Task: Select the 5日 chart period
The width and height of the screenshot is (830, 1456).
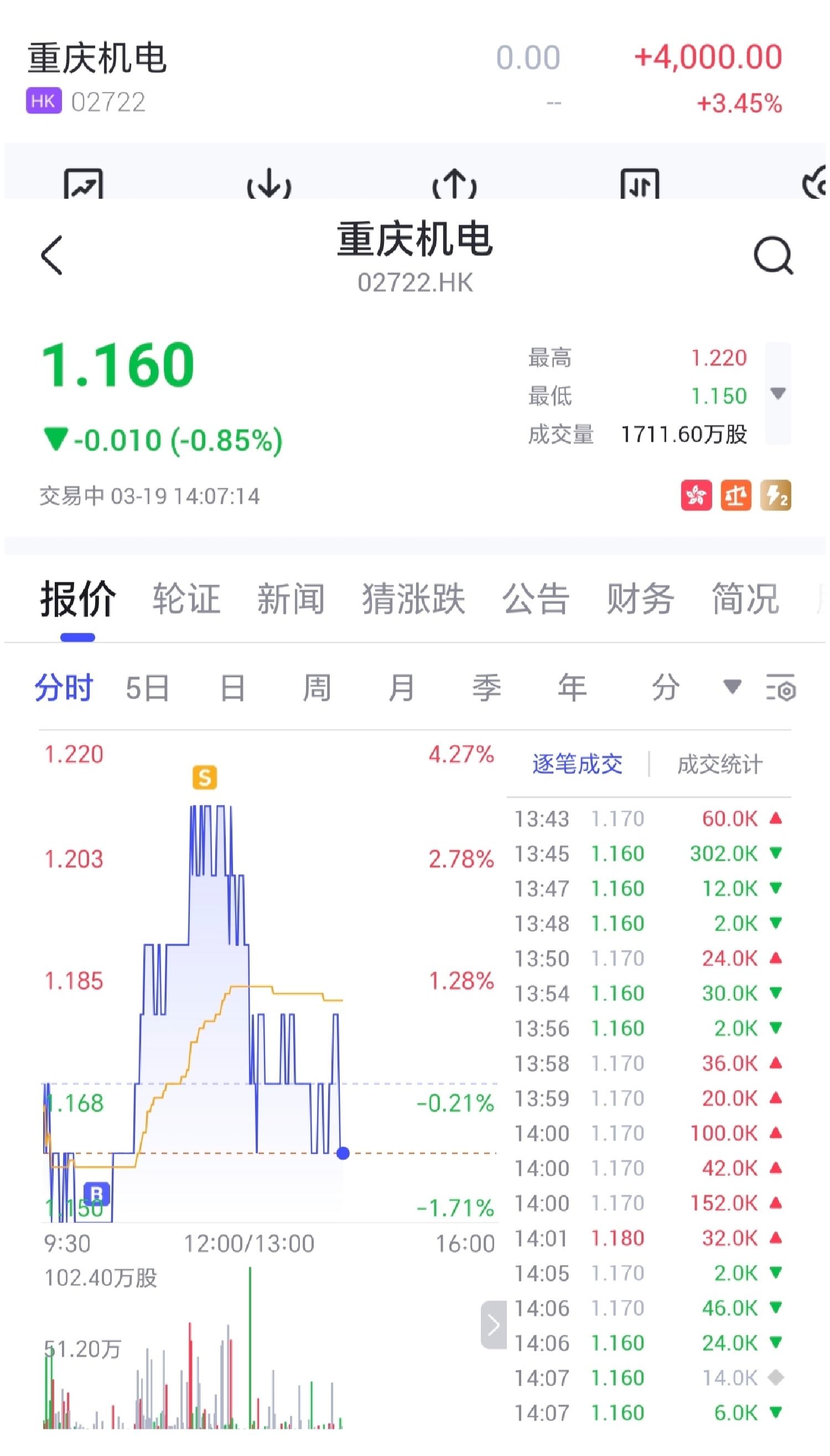Action: [x=148, y=687]
